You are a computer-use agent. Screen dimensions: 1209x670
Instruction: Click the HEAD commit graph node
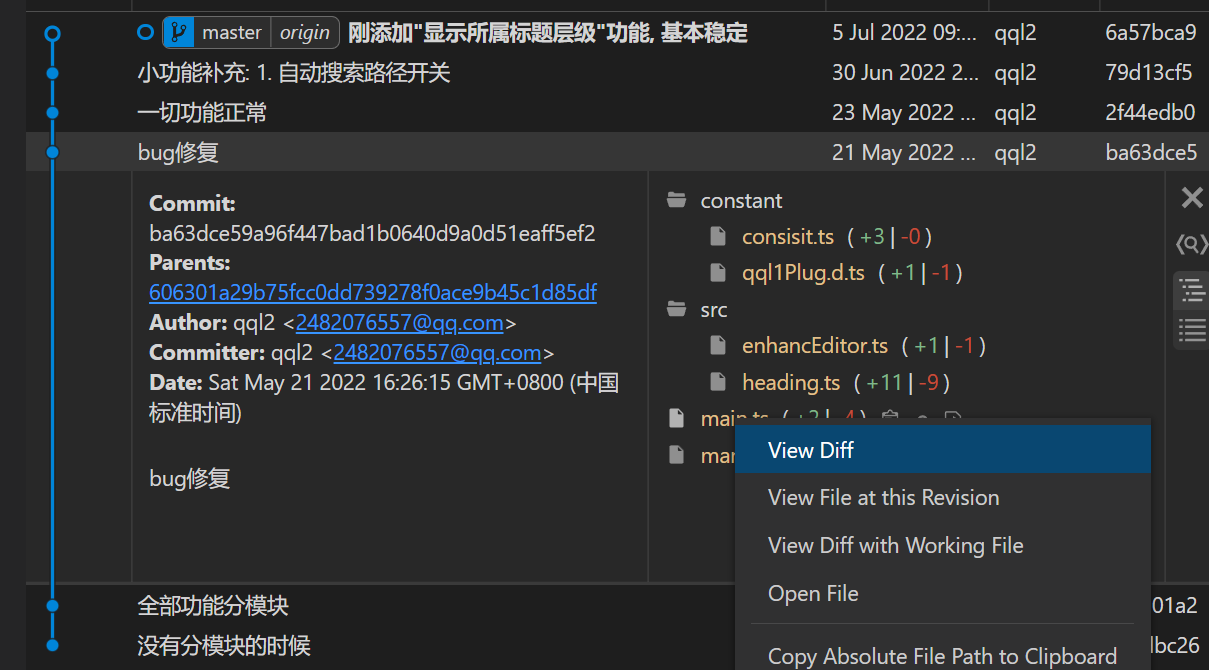pyautogui.click(x=52, y=33)
